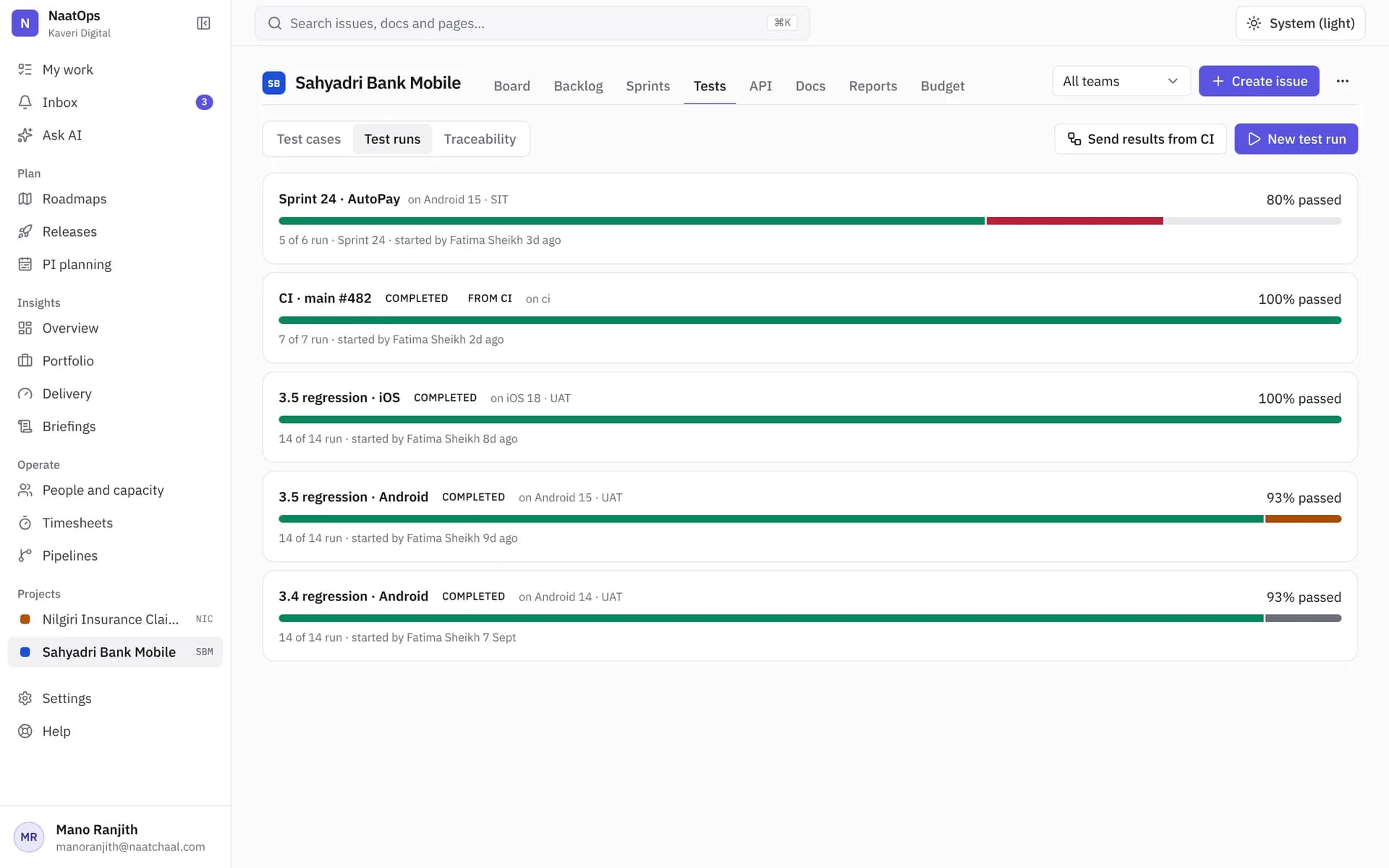Open the 3.4 regression · Android run
1389x868 pixels.
[x=810, y=616]
